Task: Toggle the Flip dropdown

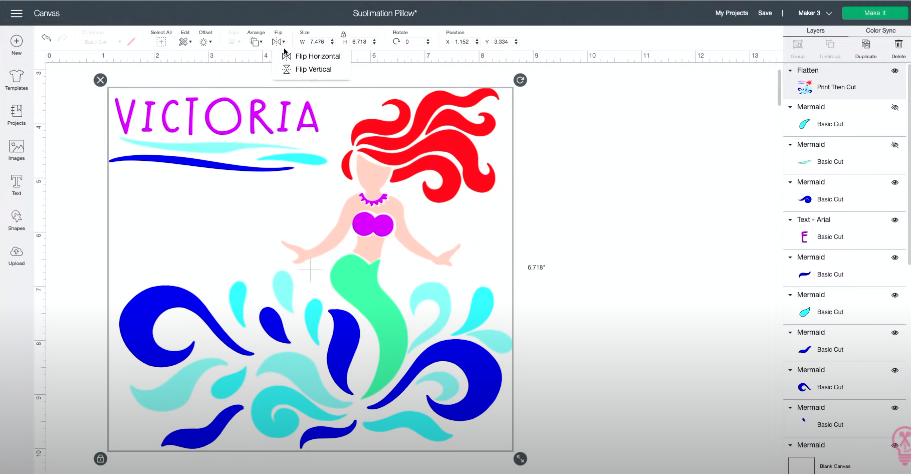Action: [x=279, y=42]
